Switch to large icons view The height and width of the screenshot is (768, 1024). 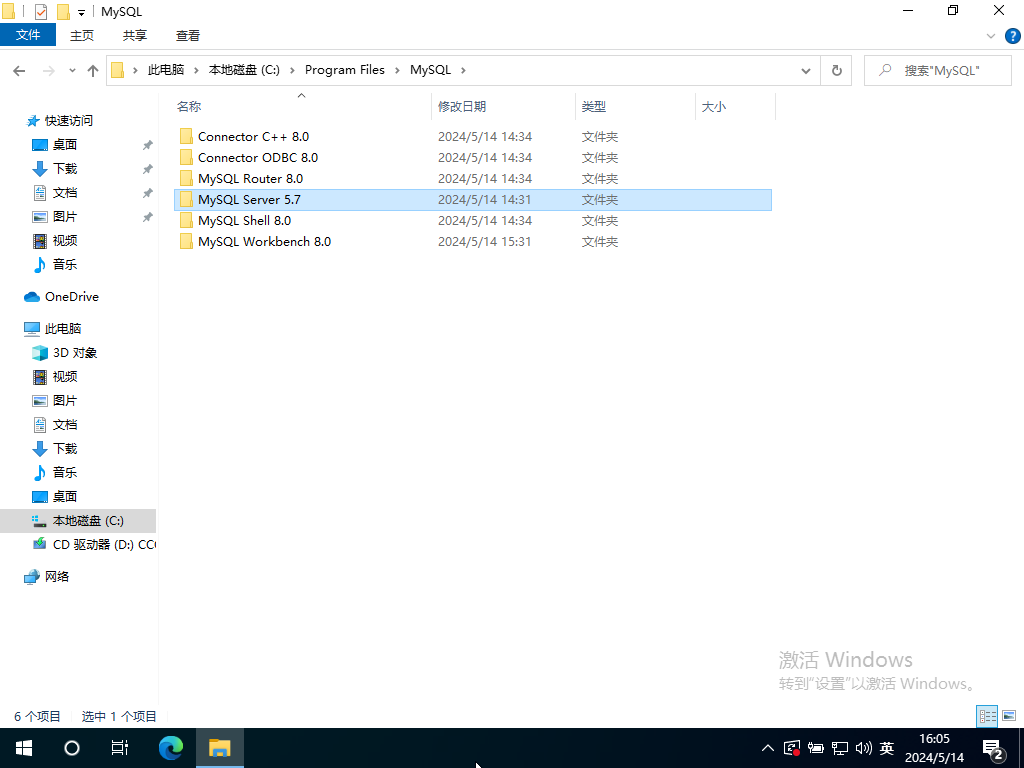[x=1009, y=716]
